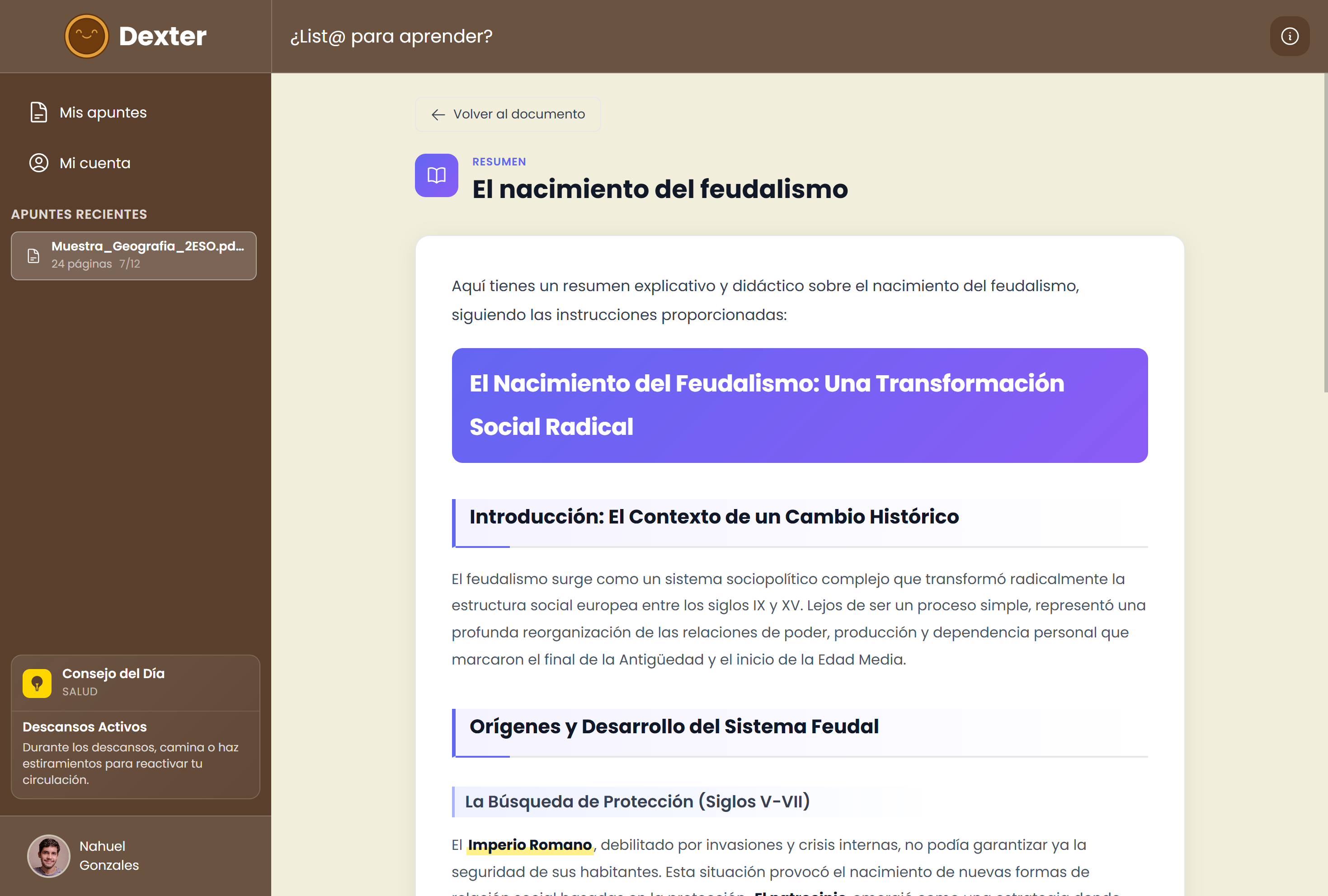Click the RESUMEN label text
Screen dimensions: 1328x896
click(x=499, y=162)
